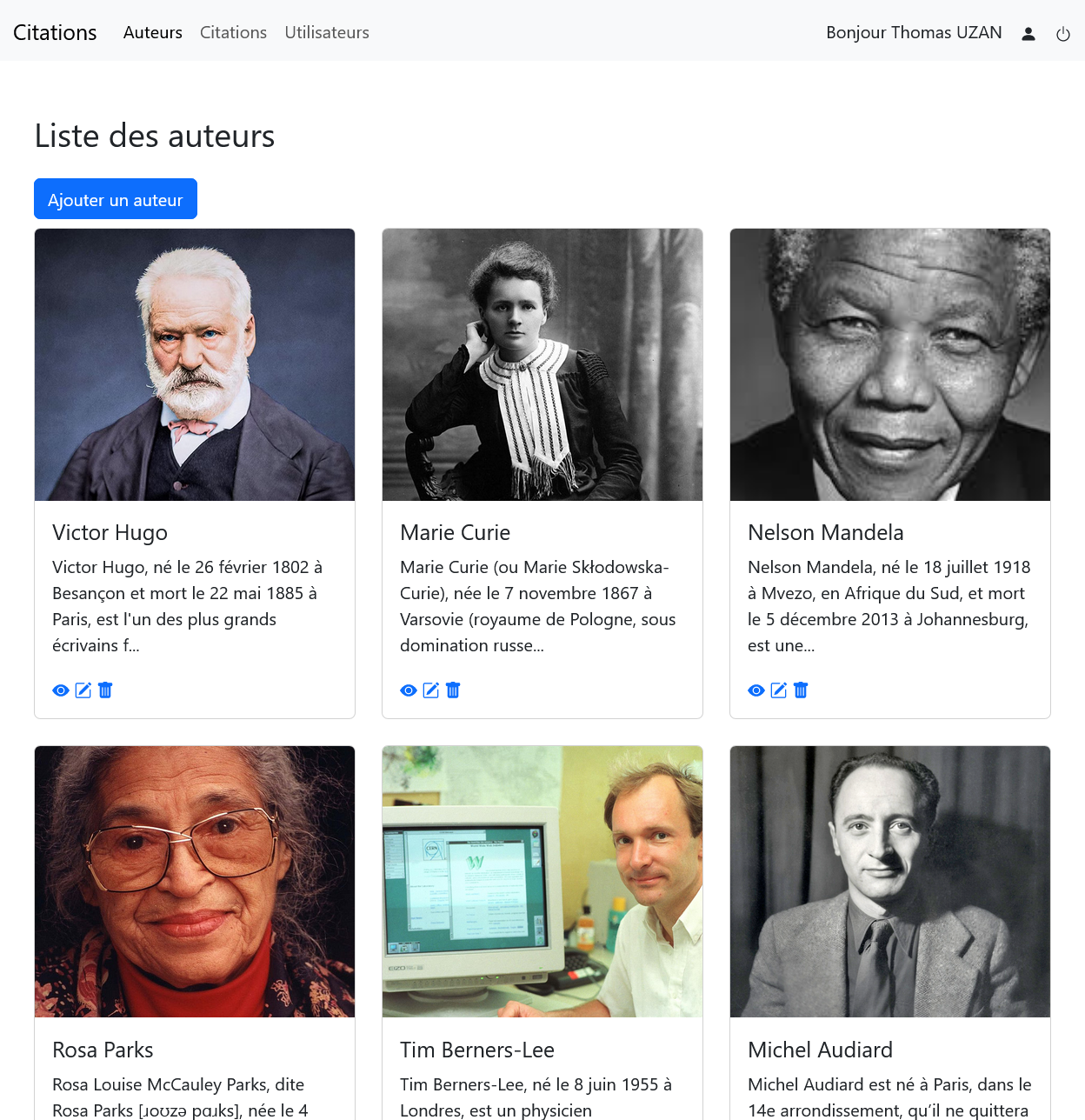This screenshot has width=1085, height=1120.
Task: Edit the Victor Hugo author entry
Action: point(83,690)
